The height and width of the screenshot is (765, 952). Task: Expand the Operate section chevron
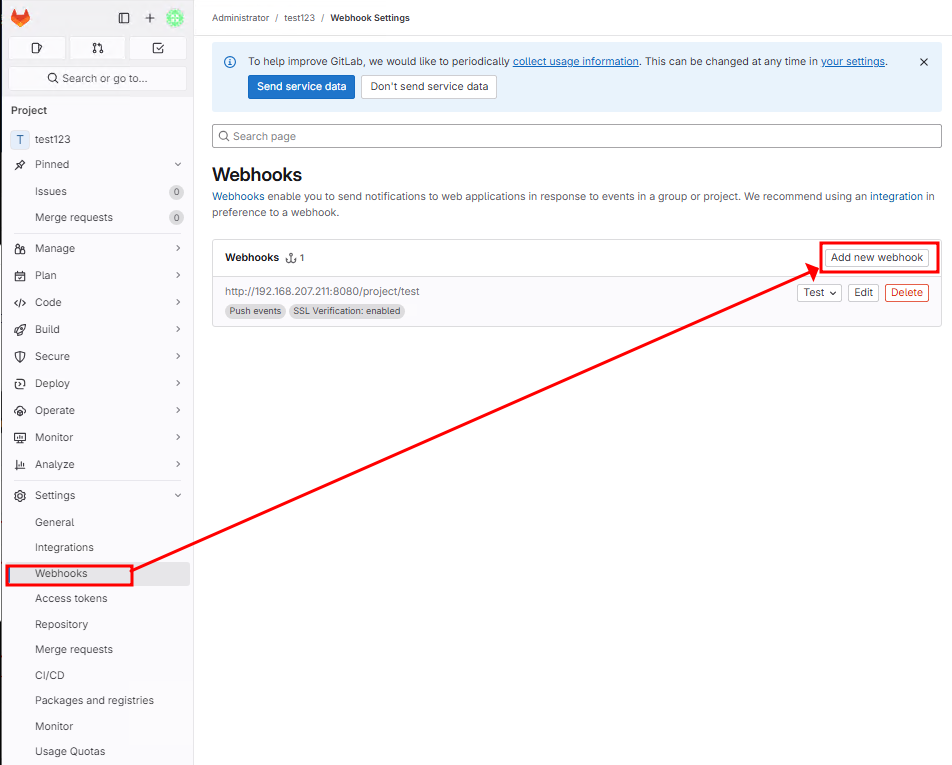178,410
